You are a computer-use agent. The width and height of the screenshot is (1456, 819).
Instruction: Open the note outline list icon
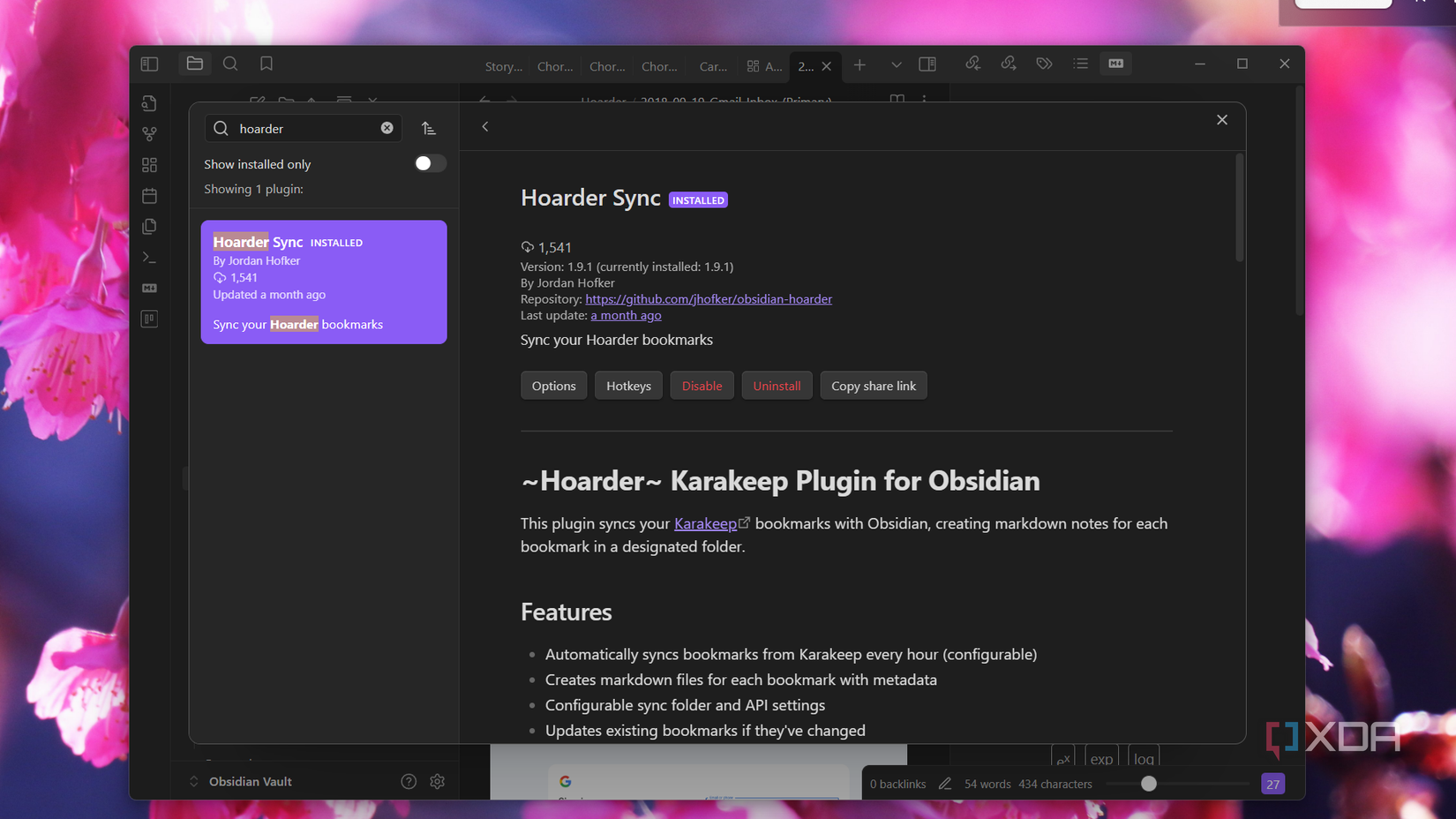point(1080,64)
